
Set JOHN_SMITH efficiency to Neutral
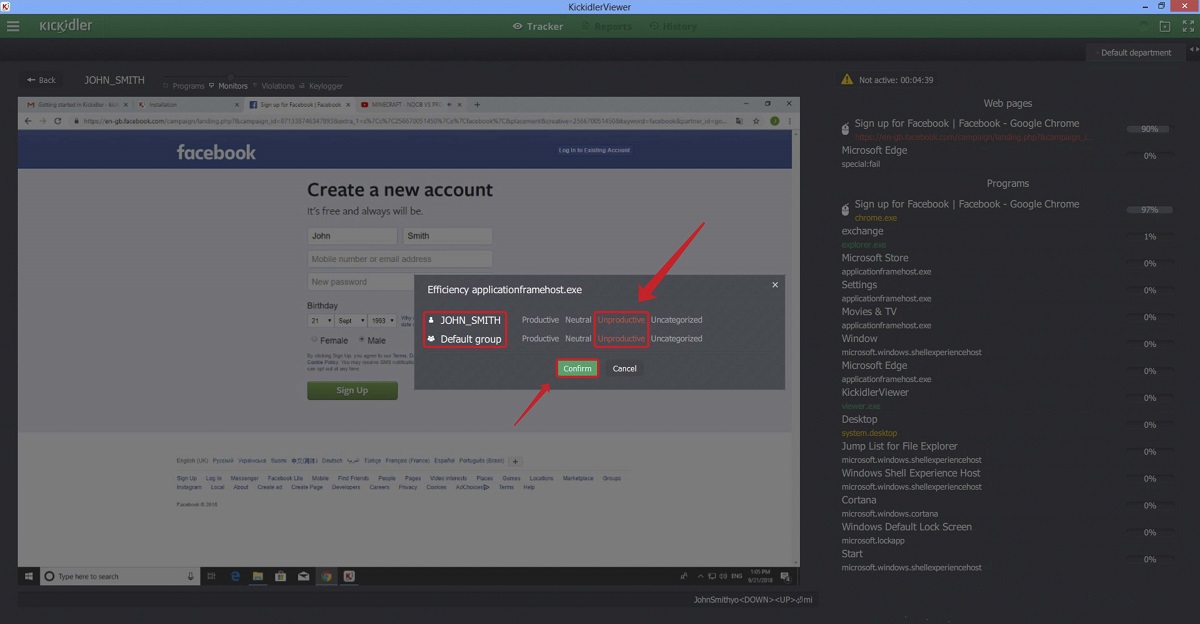578,320
